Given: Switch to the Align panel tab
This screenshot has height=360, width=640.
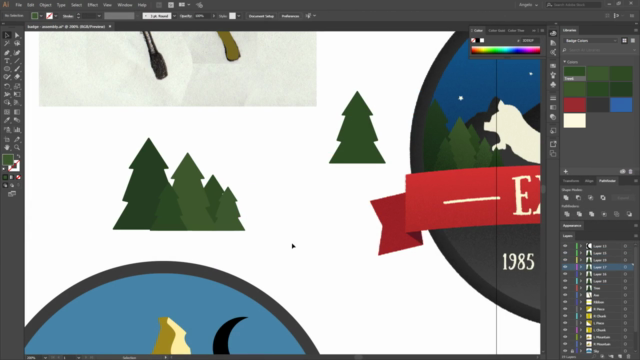Looking at the screenshot, I should (x=589, y=181).
